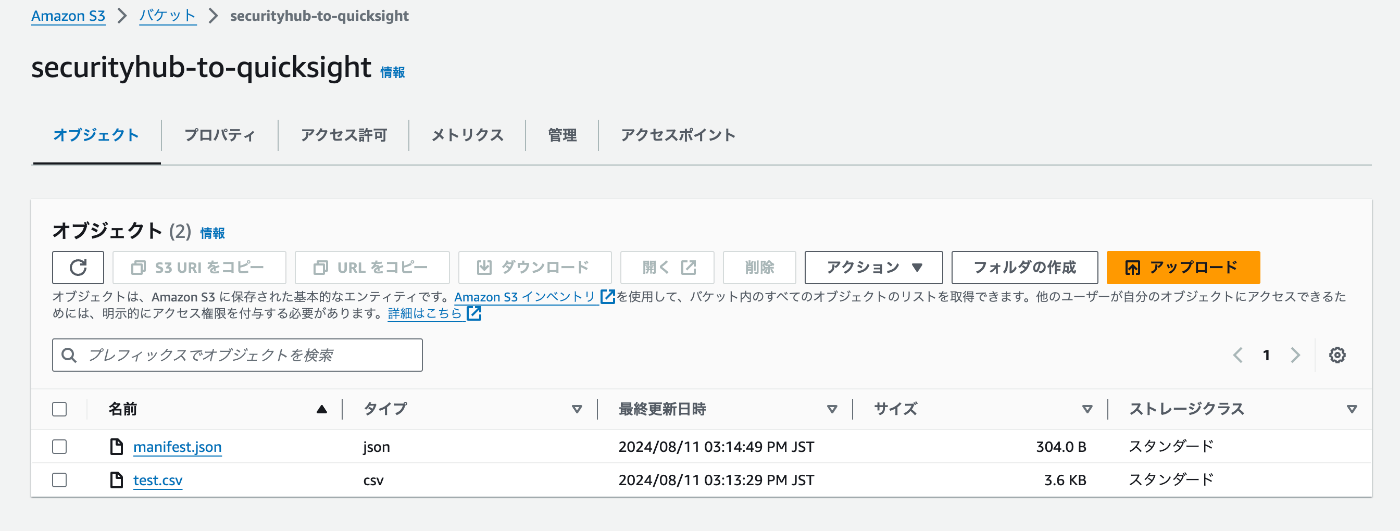Open Amazon S3 breadcrumb link
1400x531 pixels.
68,16
